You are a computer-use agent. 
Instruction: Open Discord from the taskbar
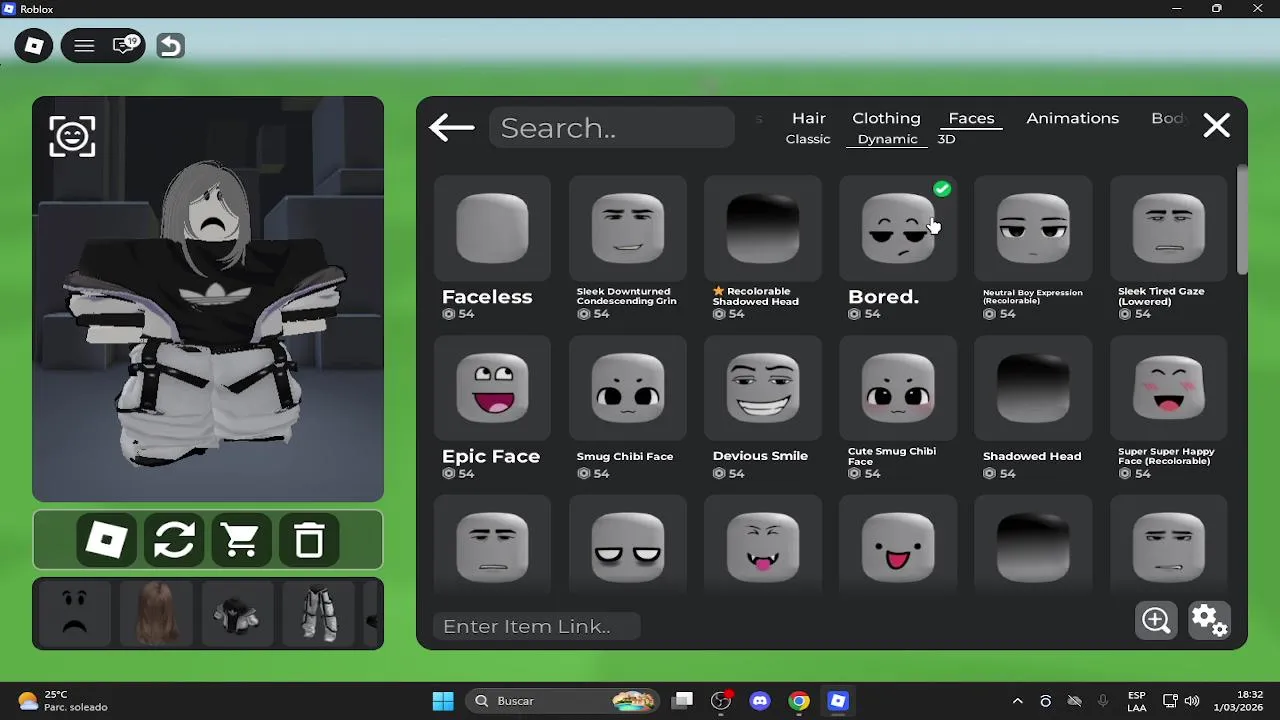pos(760,701)
